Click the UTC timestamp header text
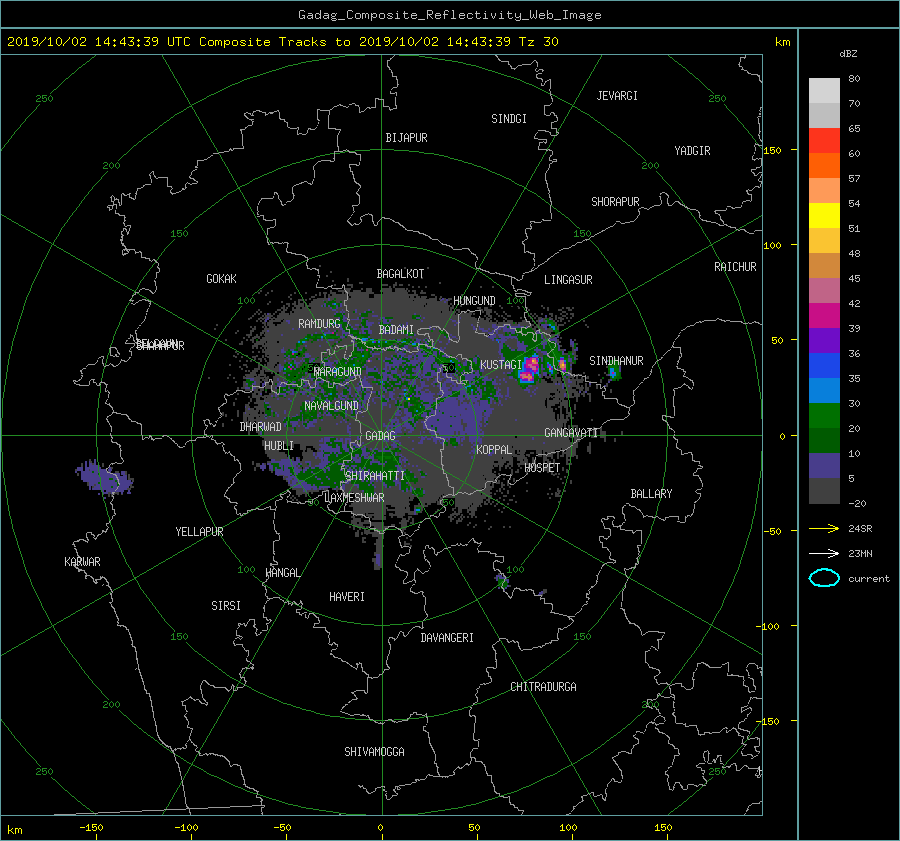This screenshot has width=900, height=841. point(283,42)
